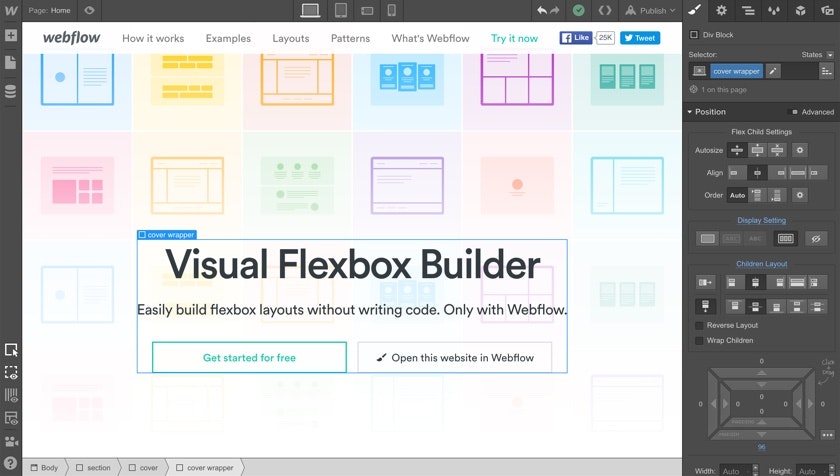Check the green saved status icon
The image size is (840, 476).
(x=579, y=10)
